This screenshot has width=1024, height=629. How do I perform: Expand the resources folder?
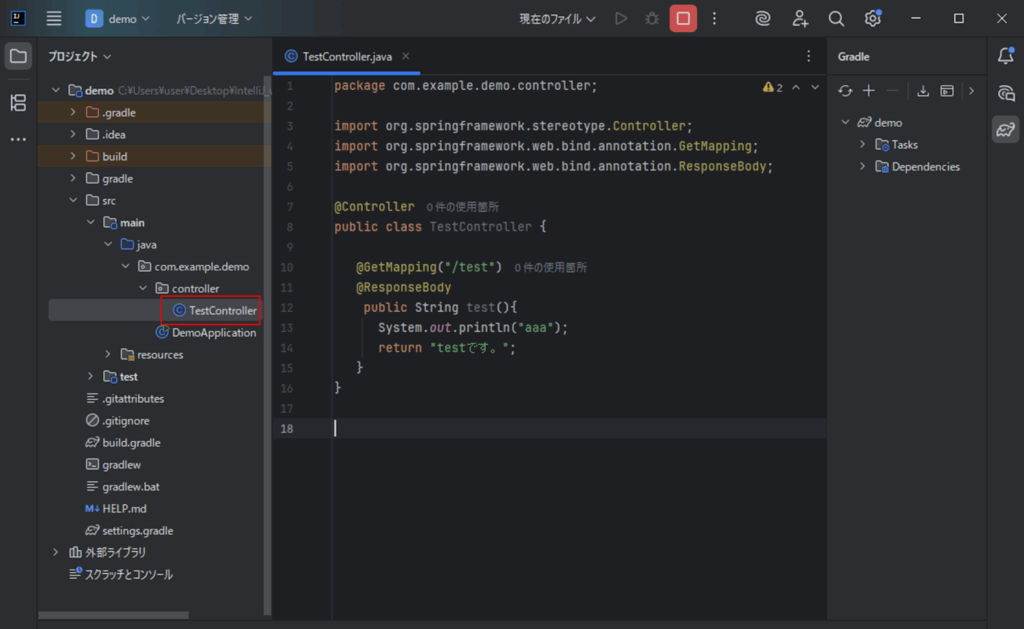click(108, 355)
